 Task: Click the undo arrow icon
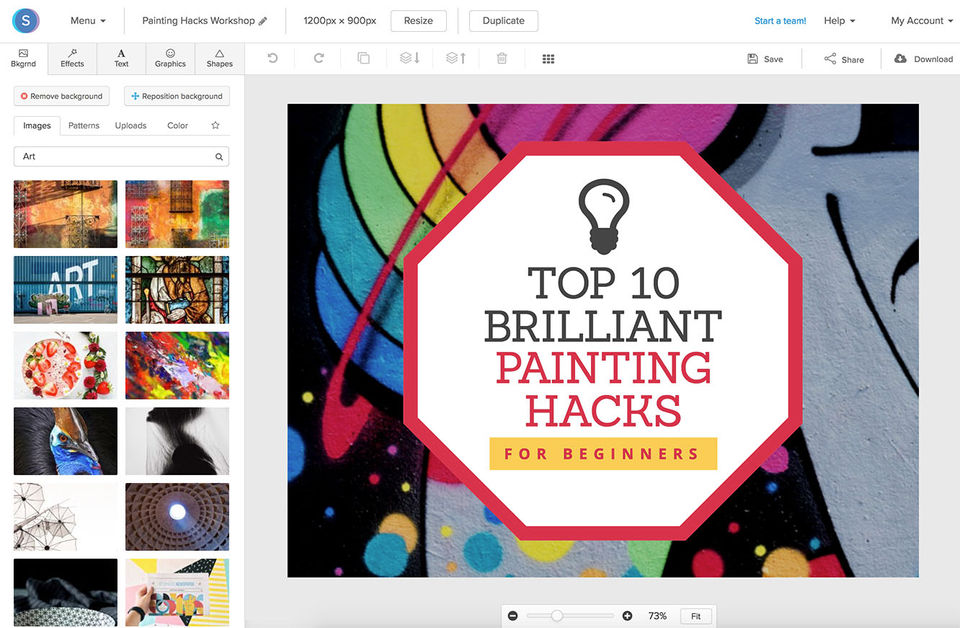(272, 59)
